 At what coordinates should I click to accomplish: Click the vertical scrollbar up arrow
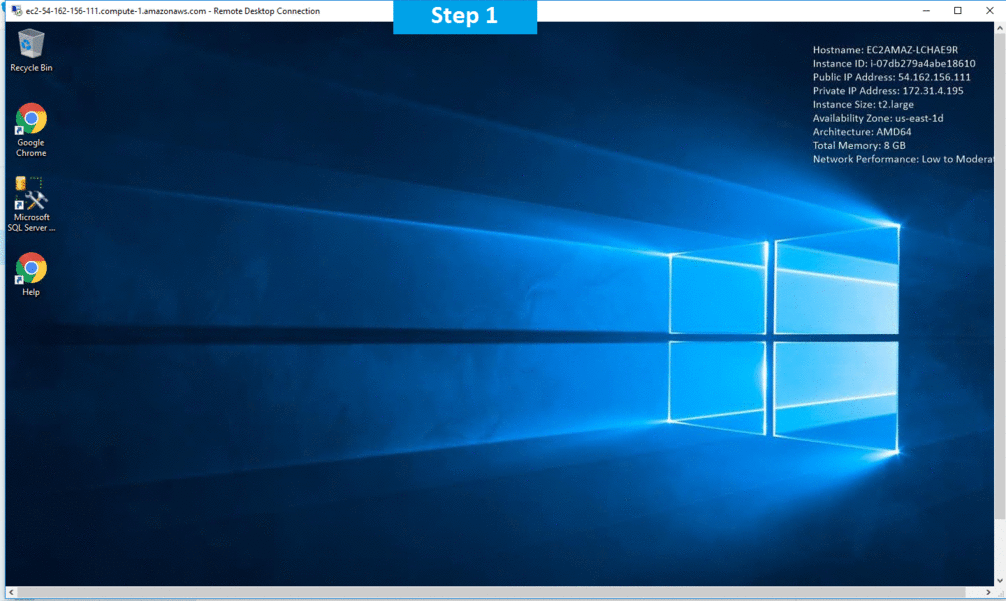1001,28
